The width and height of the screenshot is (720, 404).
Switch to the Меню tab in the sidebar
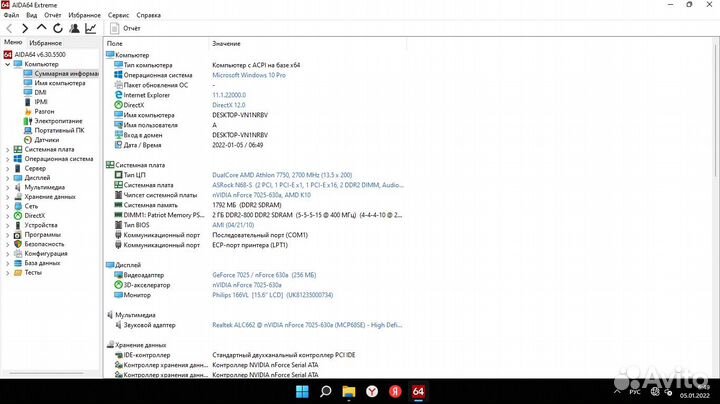13,42
